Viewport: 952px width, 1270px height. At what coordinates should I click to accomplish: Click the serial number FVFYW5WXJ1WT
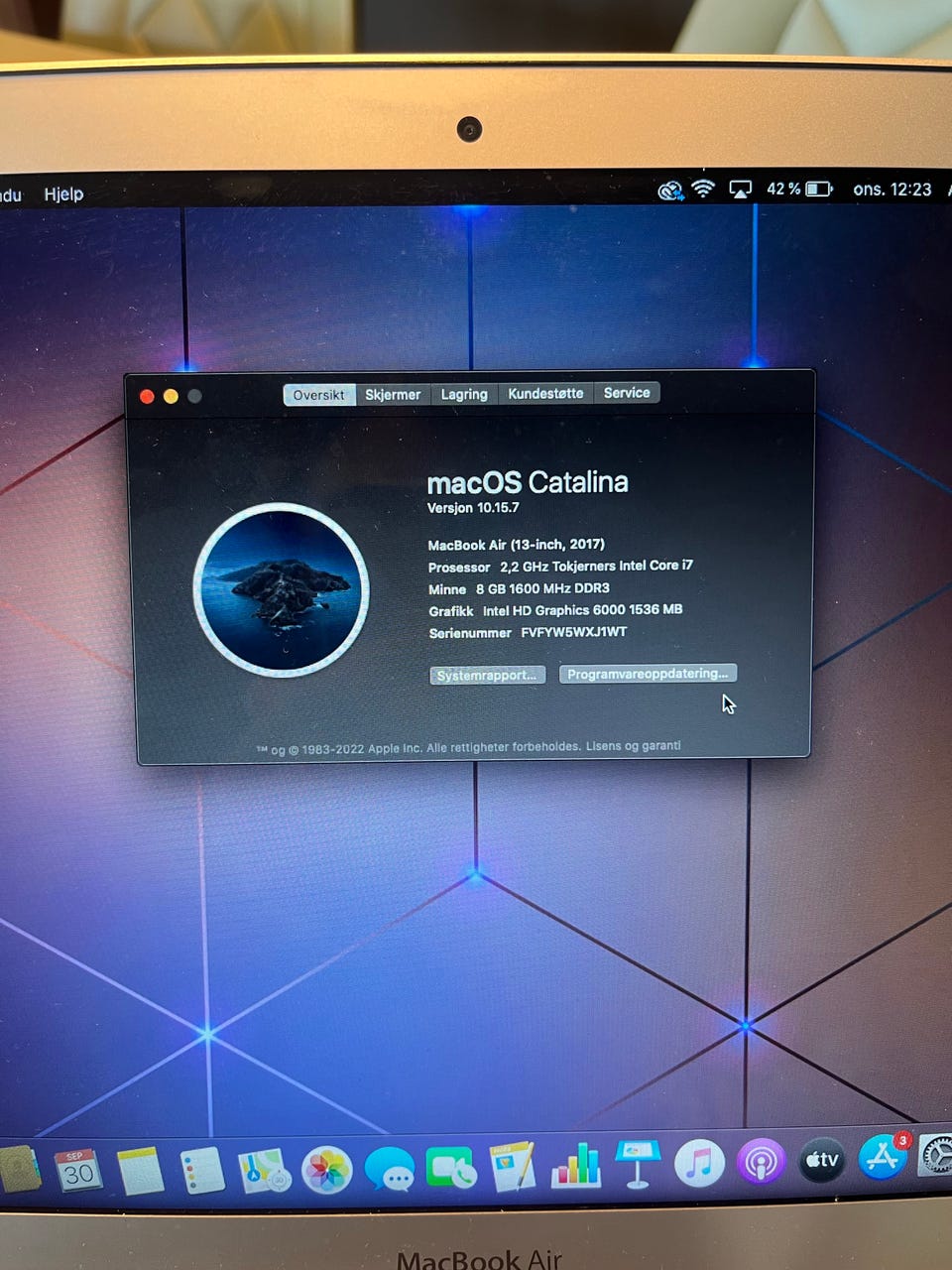(574, 632)
